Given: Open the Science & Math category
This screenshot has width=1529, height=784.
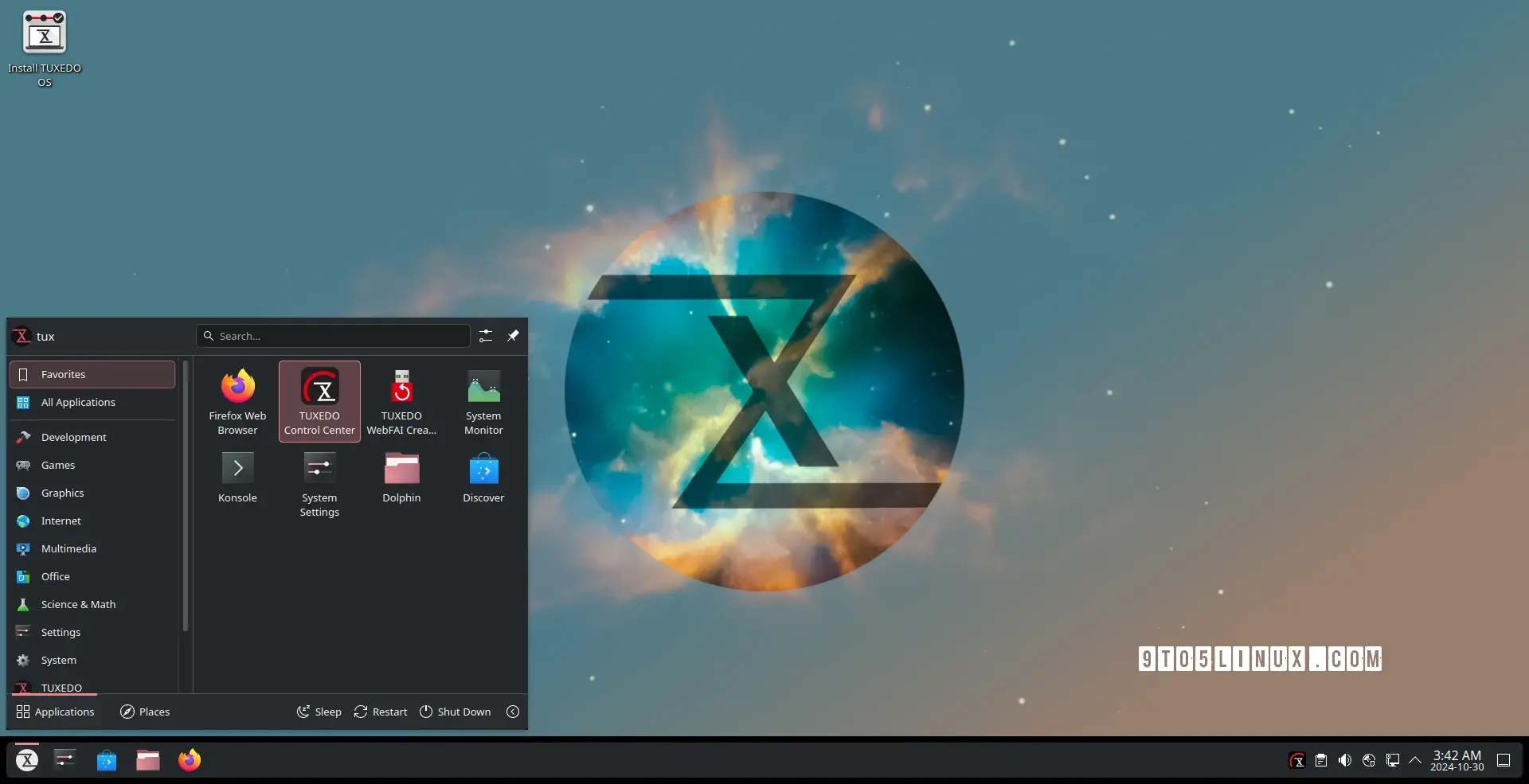Looking at the screenshot, I should [x=92, y=604].
